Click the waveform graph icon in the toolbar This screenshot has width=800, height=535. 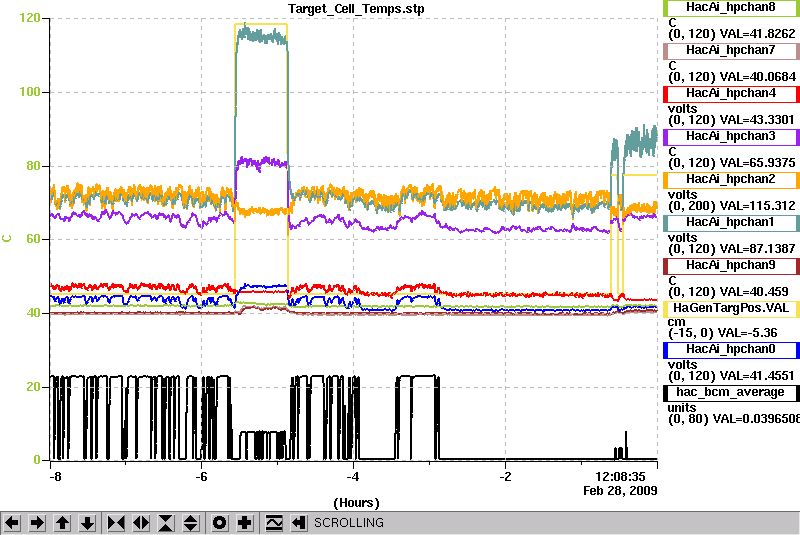click(274, 523)
